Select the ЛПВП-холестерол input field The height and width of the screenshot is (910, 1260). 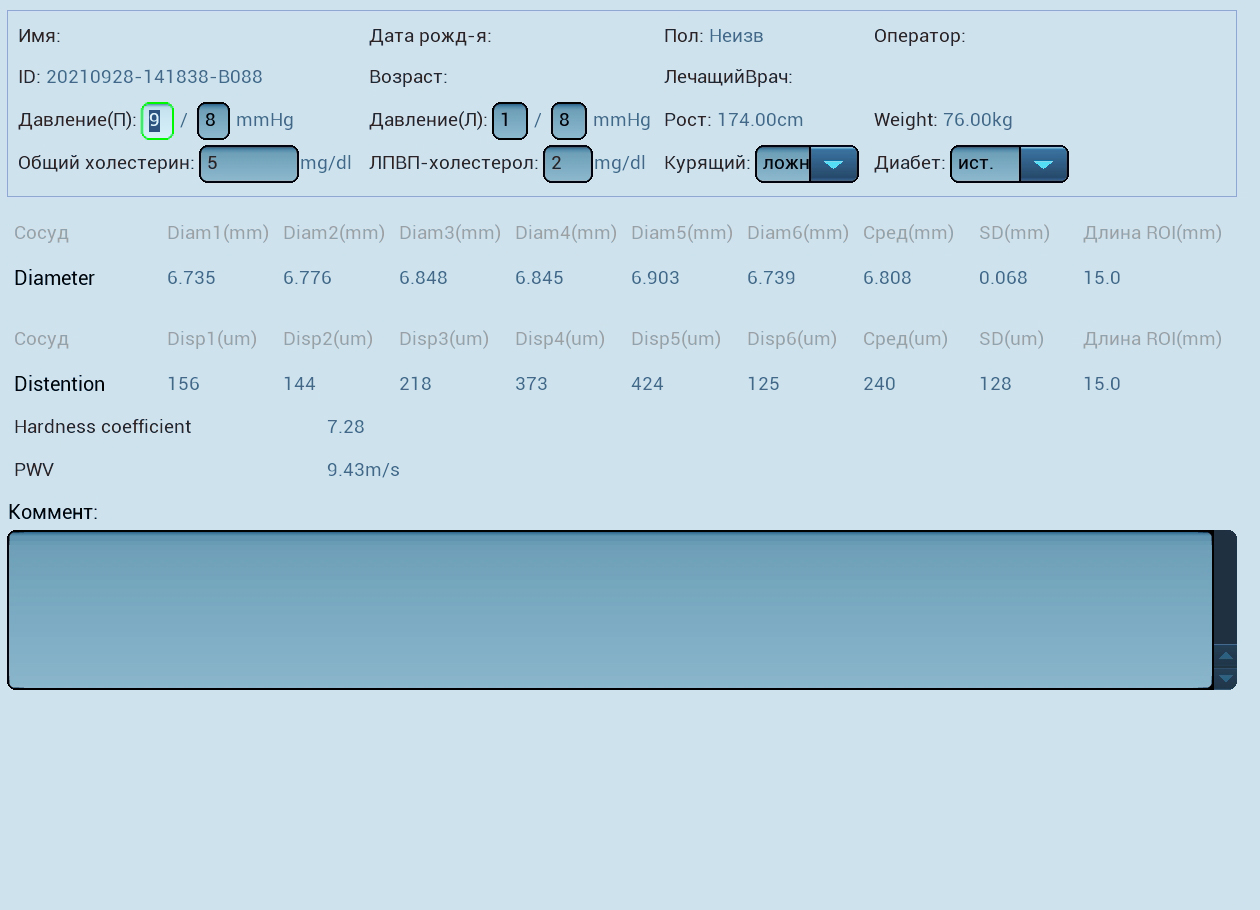tap(567, 164)
